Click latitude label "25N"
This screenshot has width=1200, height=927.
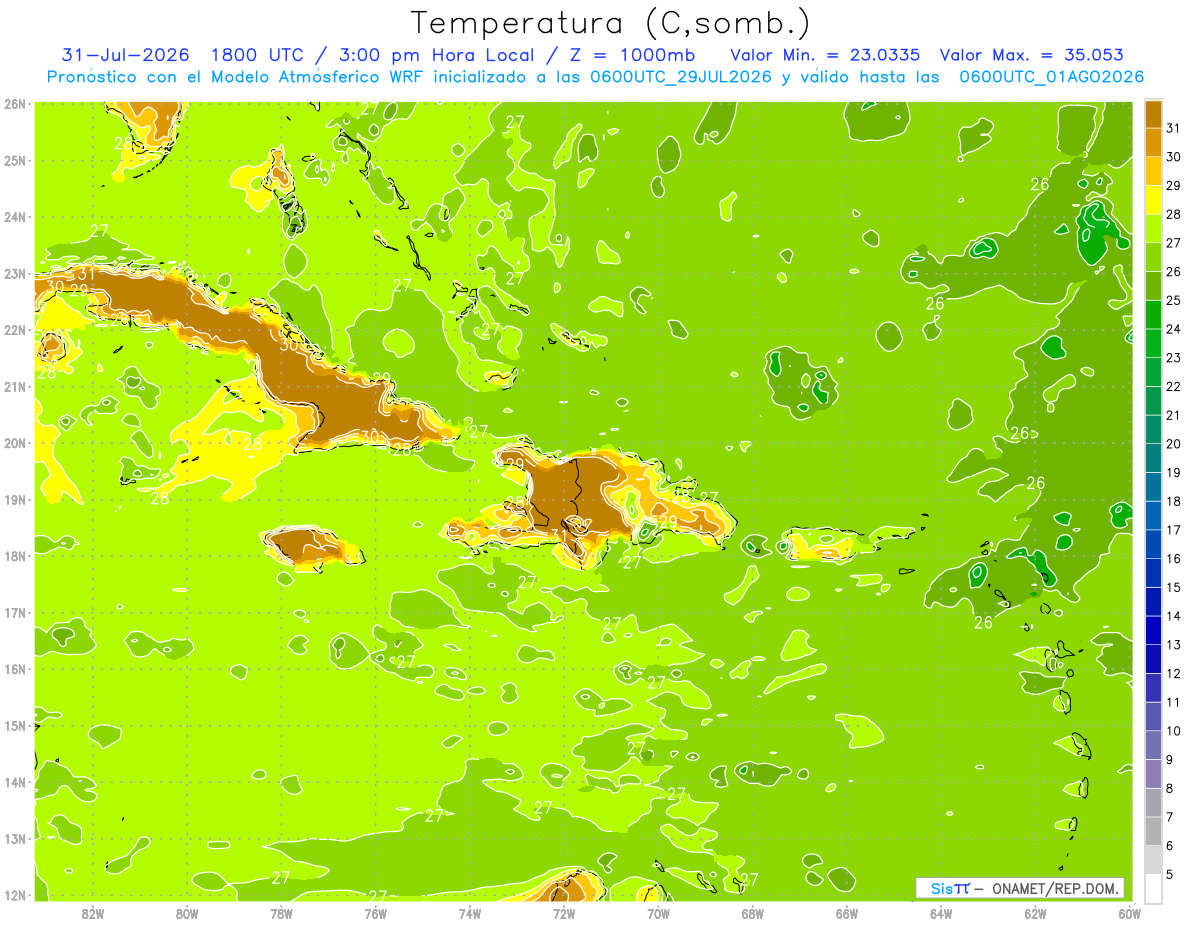[x=15, y=160]
